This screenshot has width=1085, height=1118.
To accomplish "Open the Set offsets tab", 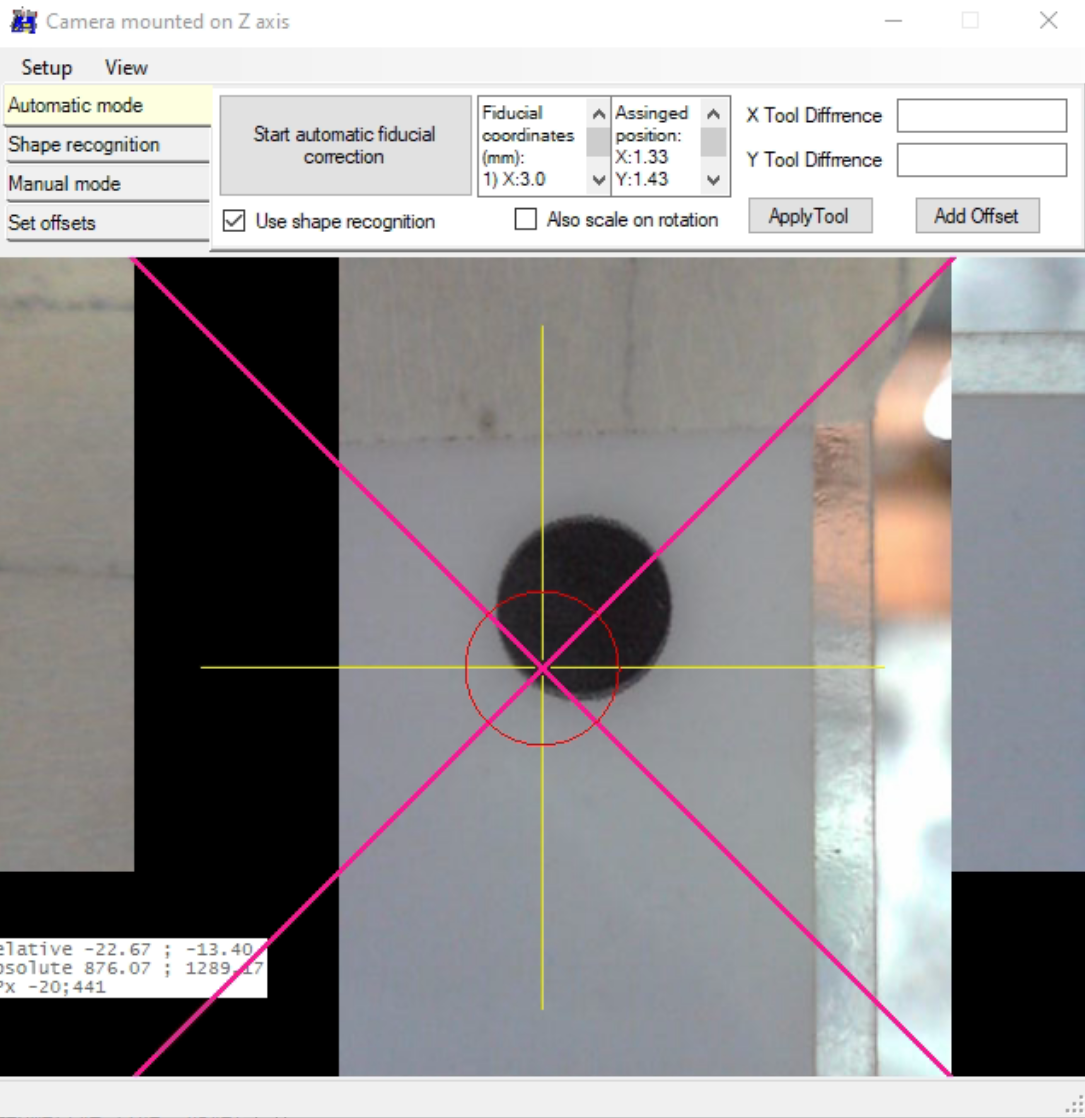I will click(x=106, y=223).
